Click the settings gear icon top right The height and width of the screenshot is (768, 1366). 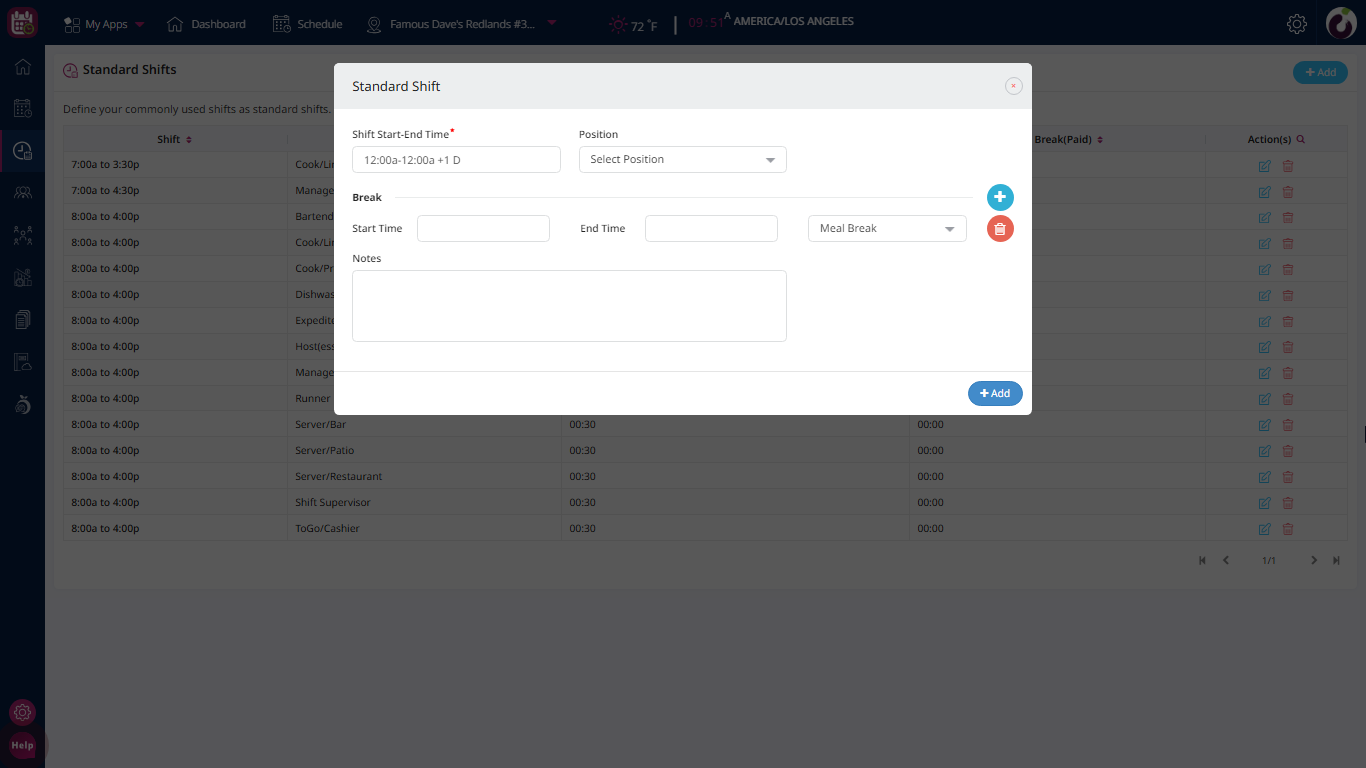pos(1297,24)
